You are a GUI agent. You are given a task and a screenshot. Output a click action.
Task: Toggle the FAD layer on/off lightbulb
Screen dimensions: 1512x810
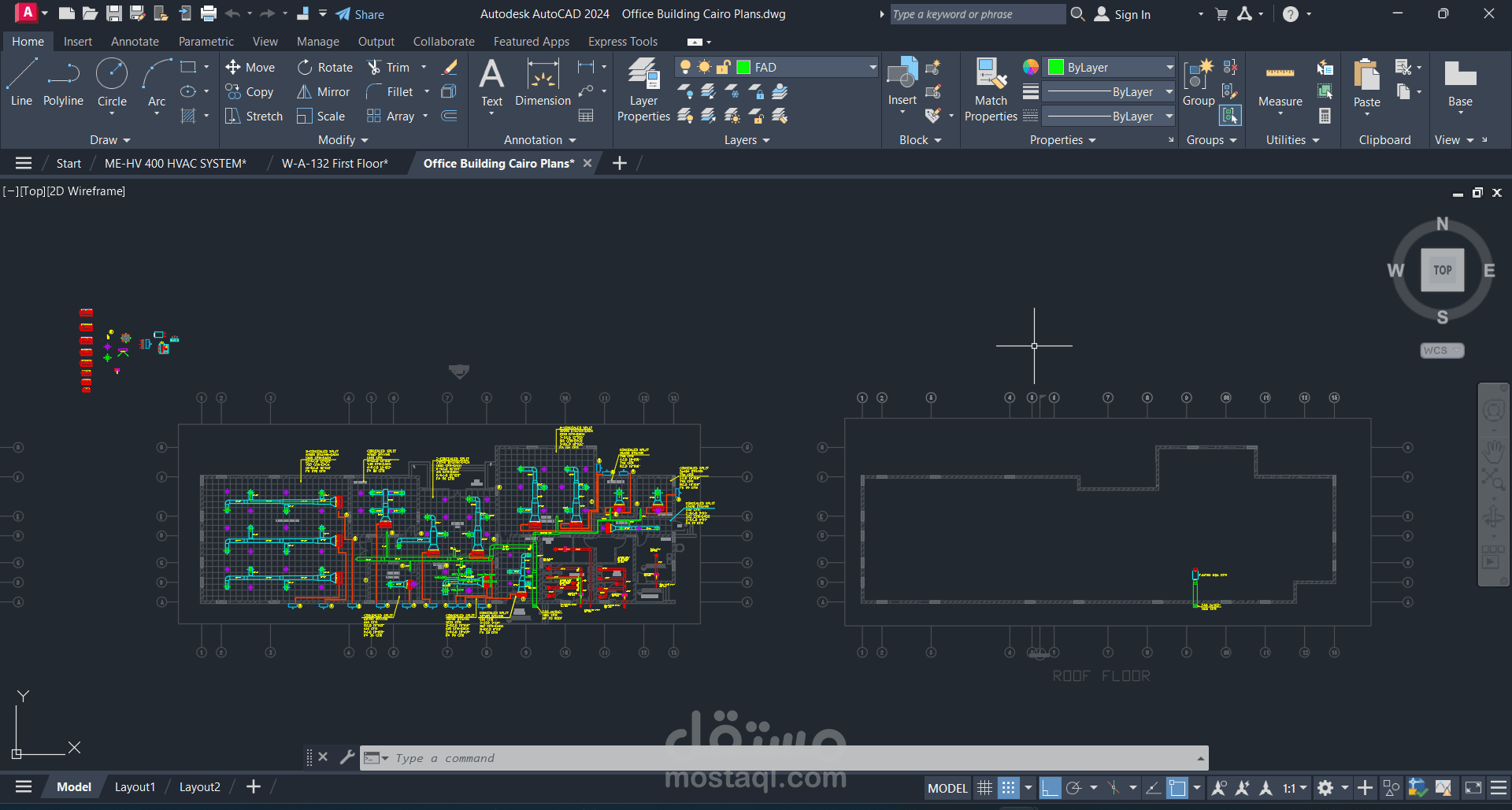tap(685, 68)
